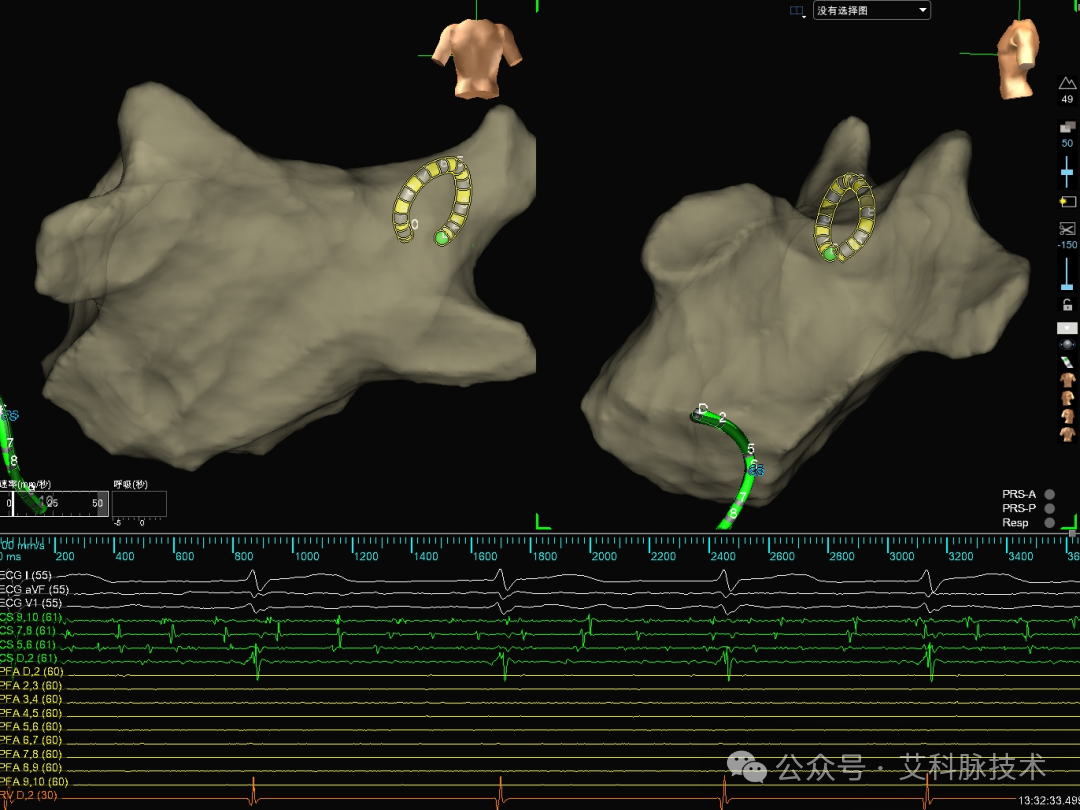The width and height of the screenshot is (1080, 810).
Task: Click the mountain-shaped mesh icon above 49
Action: 1067,83
